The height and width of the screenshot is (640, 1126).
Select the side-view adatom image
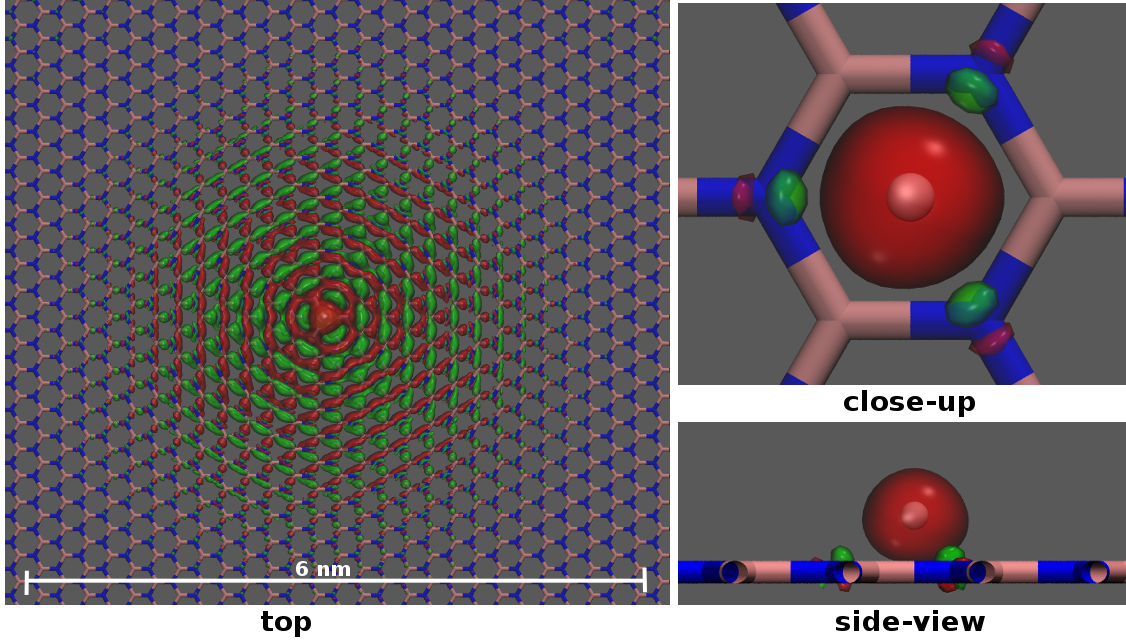[902, 514]
